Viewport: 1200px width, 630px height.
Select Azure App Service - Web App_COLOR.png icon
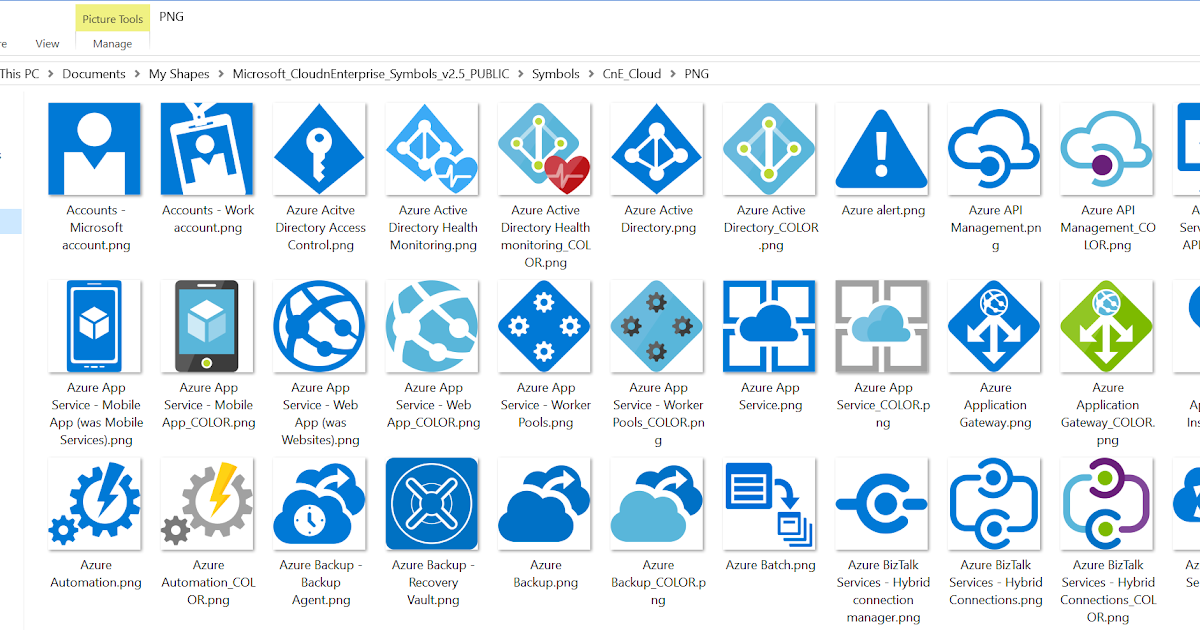[x=432, y=326]
